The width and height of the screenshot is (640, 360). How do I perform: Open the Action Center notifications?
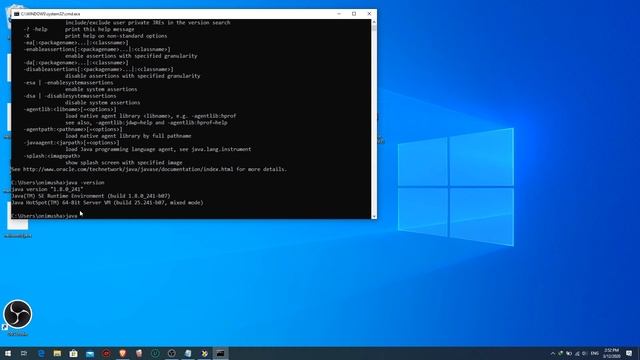[629, 353]
